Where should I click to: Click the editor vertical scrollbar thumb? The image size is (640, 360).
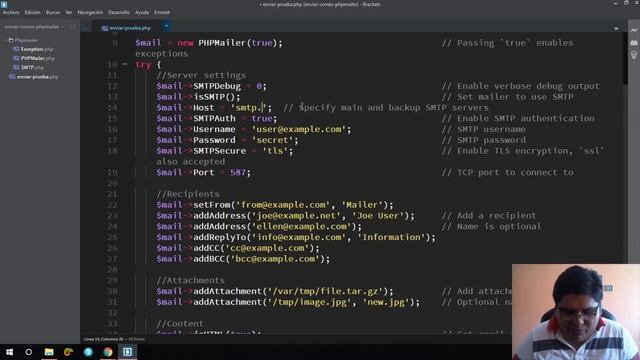click(625, 59)
